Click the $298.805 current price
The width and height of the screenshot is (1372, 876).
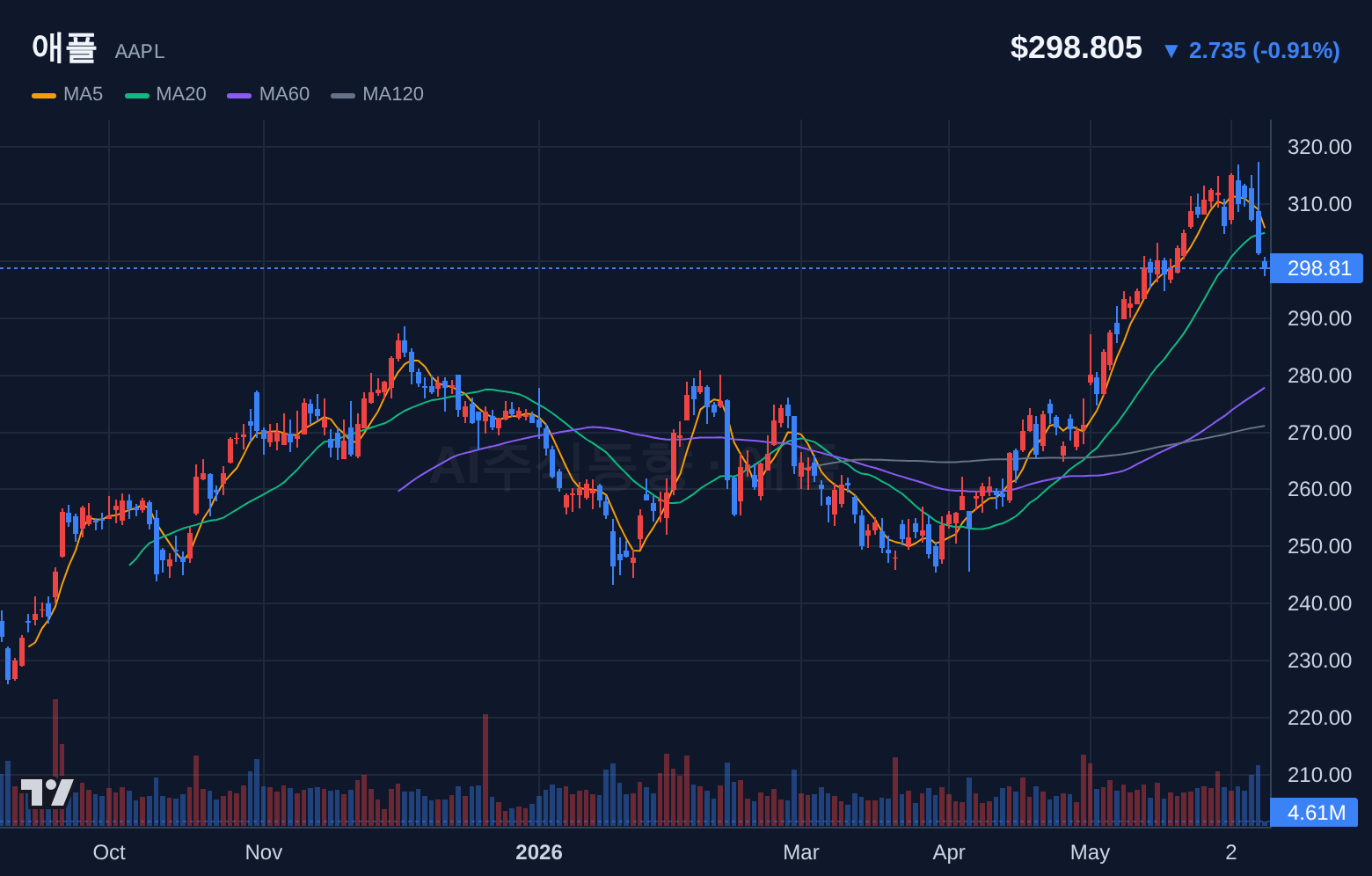click(1076, 47)
